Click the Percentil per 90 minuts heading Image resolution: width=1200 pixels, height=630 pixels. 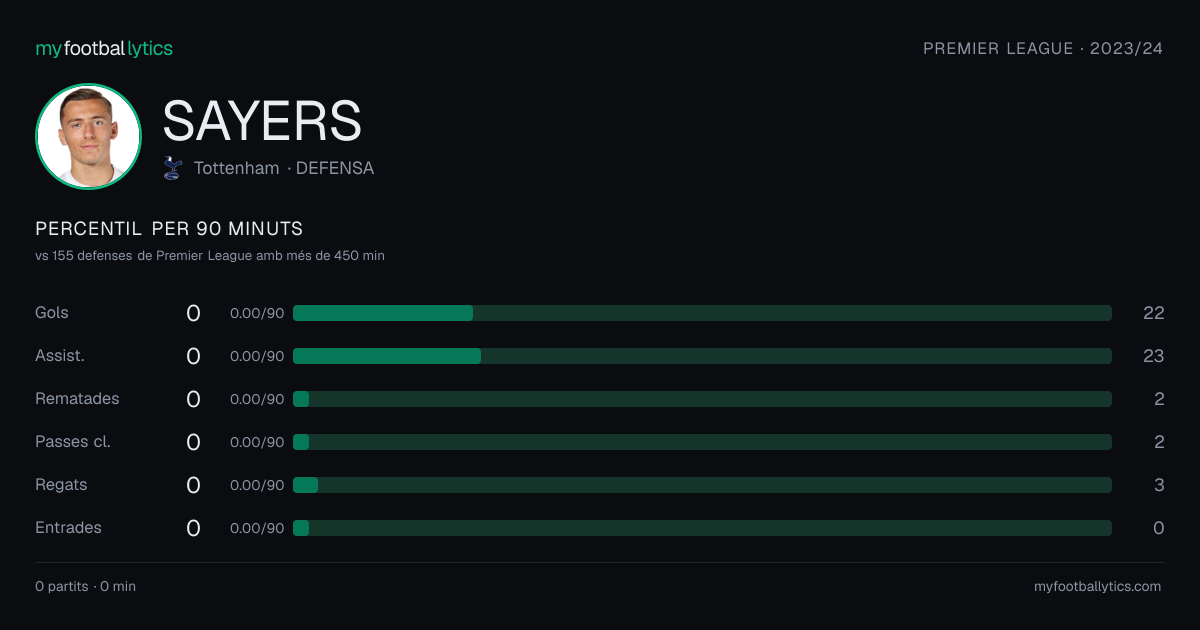click(x=169, y=228)
